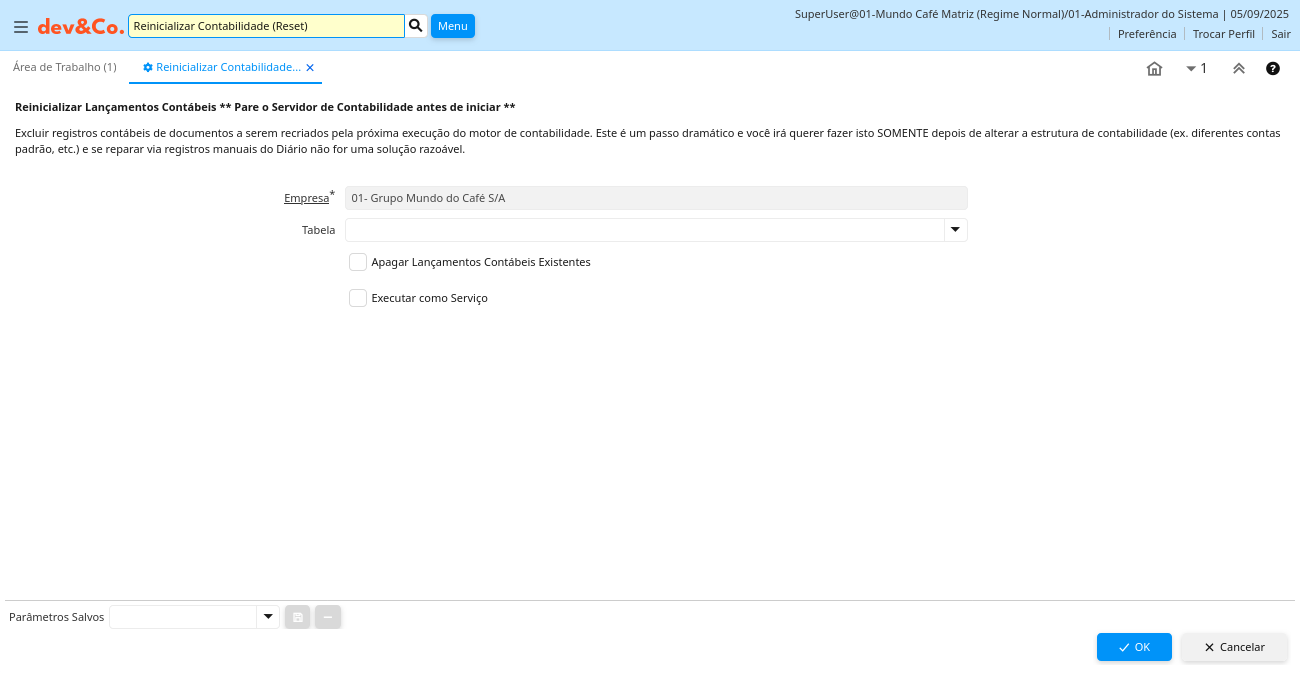Viewport: 1300px width, 674px height.
Task: Collapse the header using double chevron icon
Action: tap(1239, 69)
